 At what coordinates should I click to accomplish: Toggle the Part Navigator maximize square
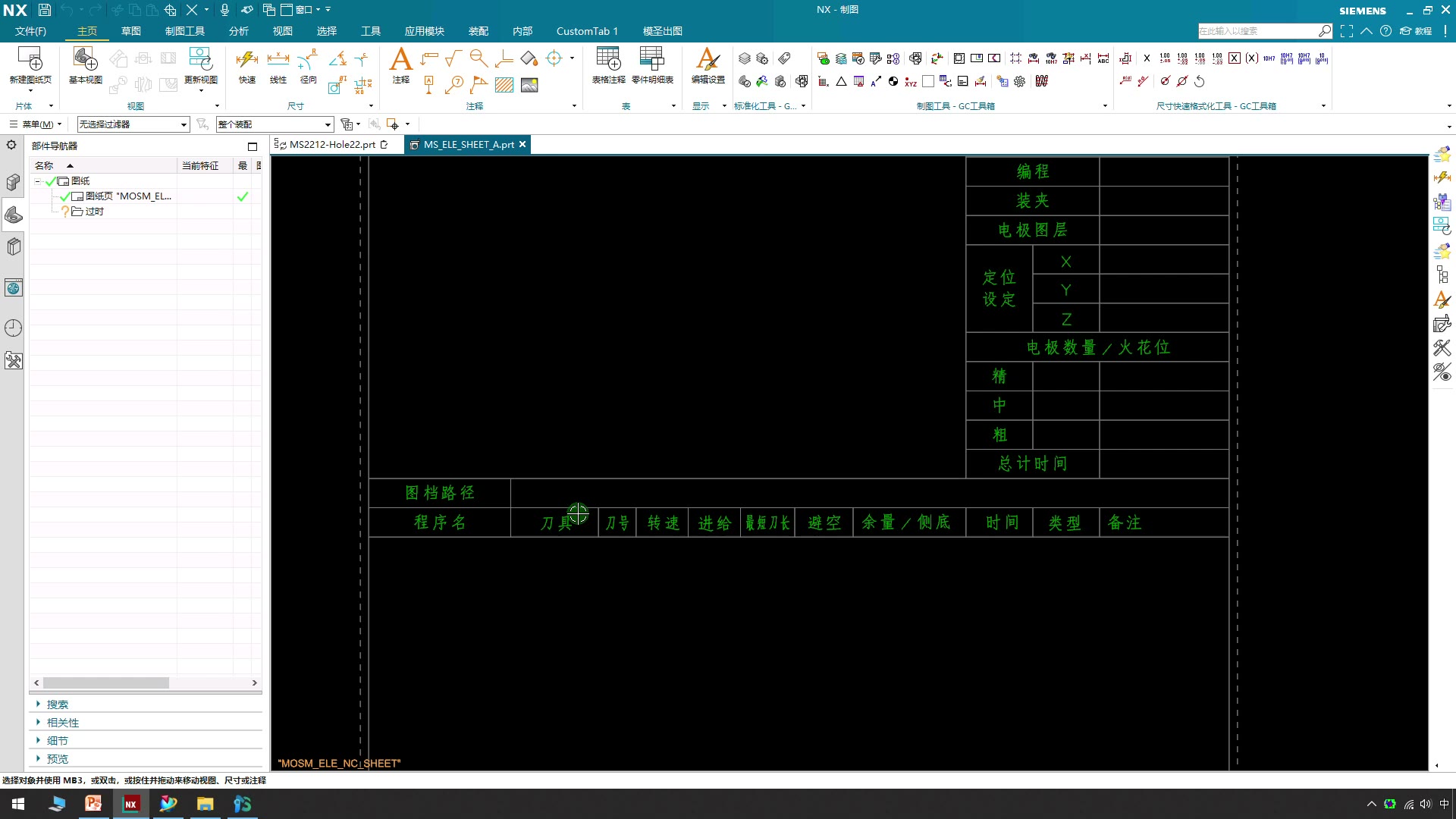point(253,146)
